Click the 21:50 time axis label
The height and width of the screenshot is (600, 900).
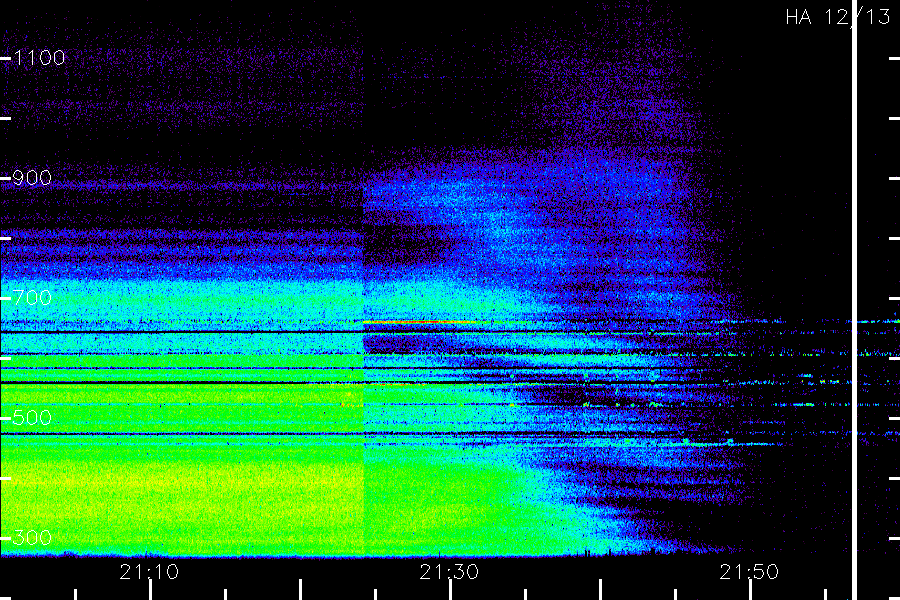click(749, 572)
